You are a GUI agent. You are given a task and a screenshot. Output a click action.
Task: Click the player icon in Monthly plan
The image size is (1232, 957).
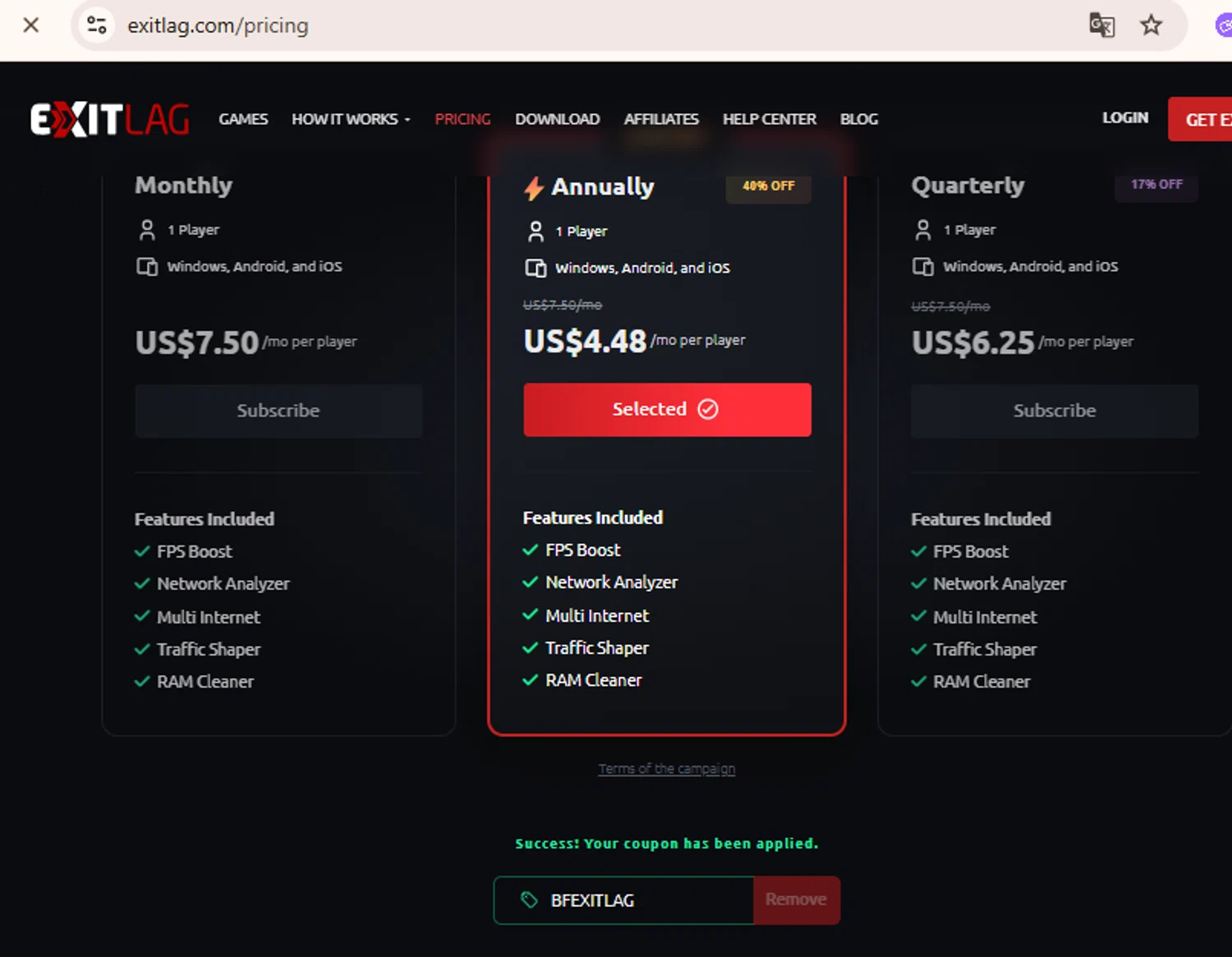click(x=147, y=230)
